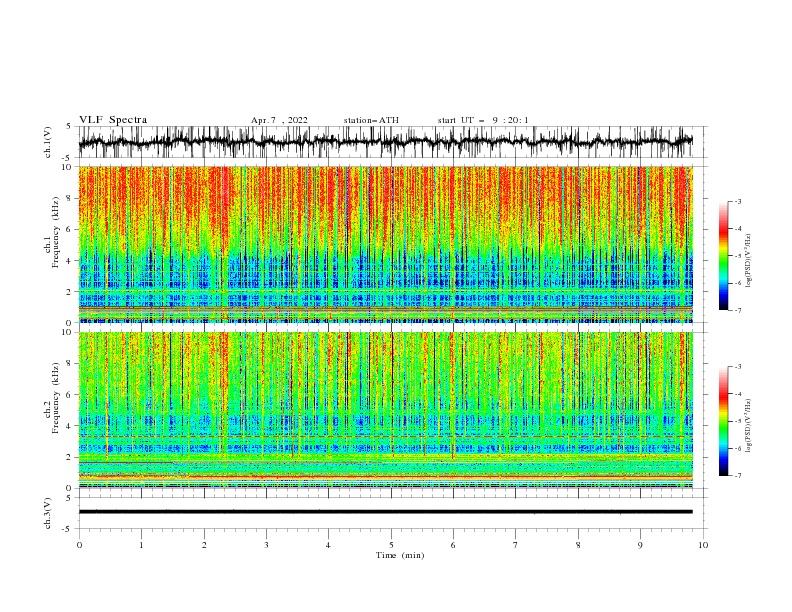Click time axis tick label "5"

pos(391,545)
